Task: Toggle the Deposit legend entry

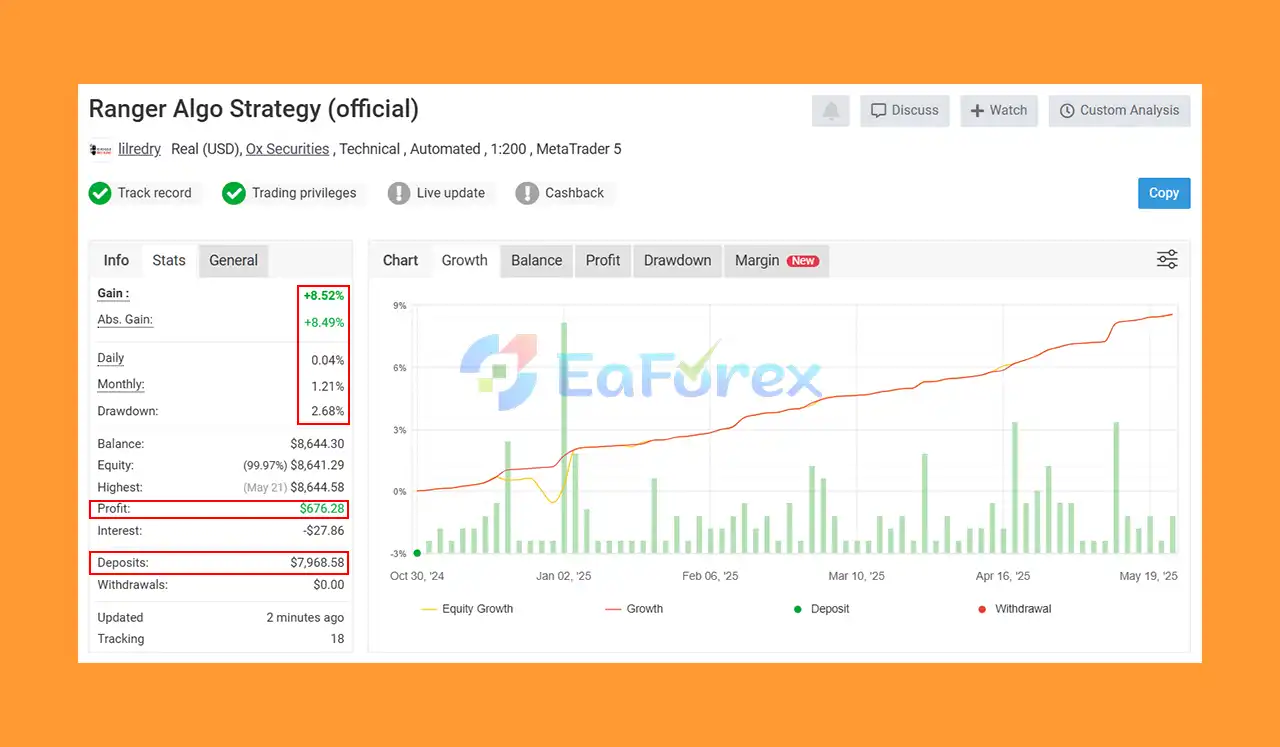Action: [x=821, y=609]
